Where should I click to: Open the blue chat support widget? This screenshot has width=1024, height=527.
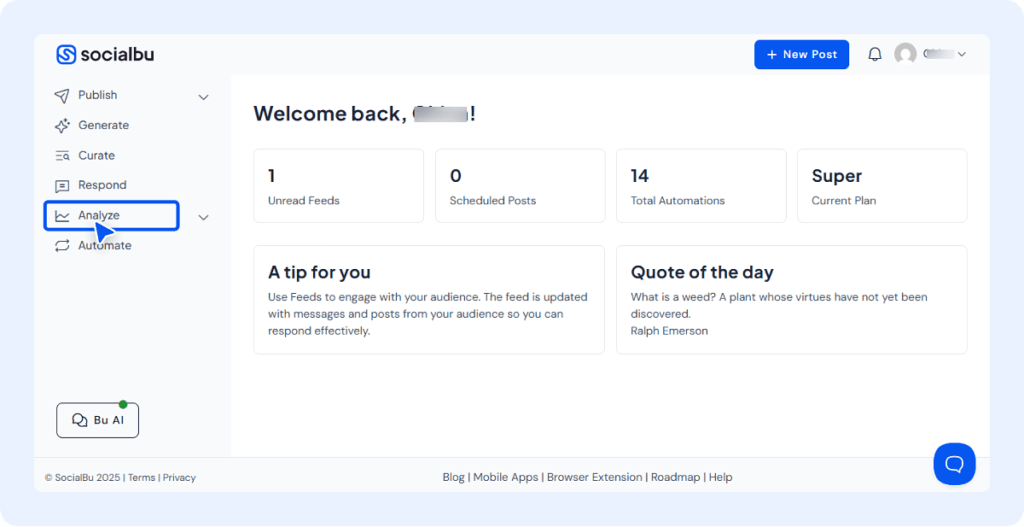(954, 464)
